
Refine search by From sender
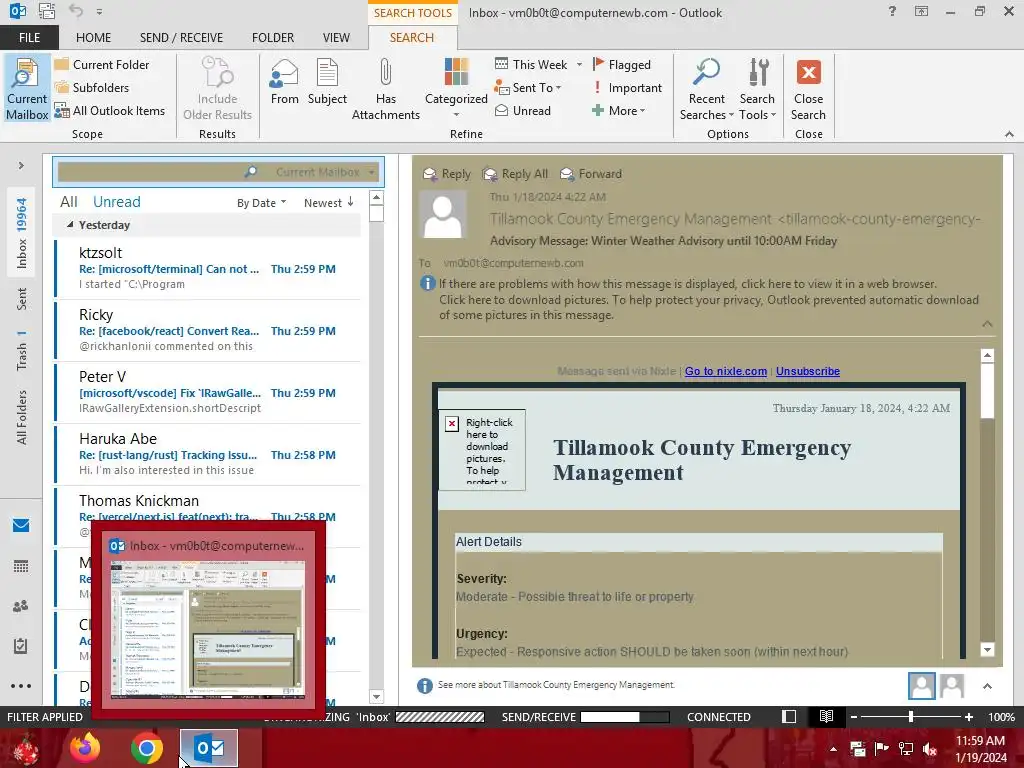(284, 82)
